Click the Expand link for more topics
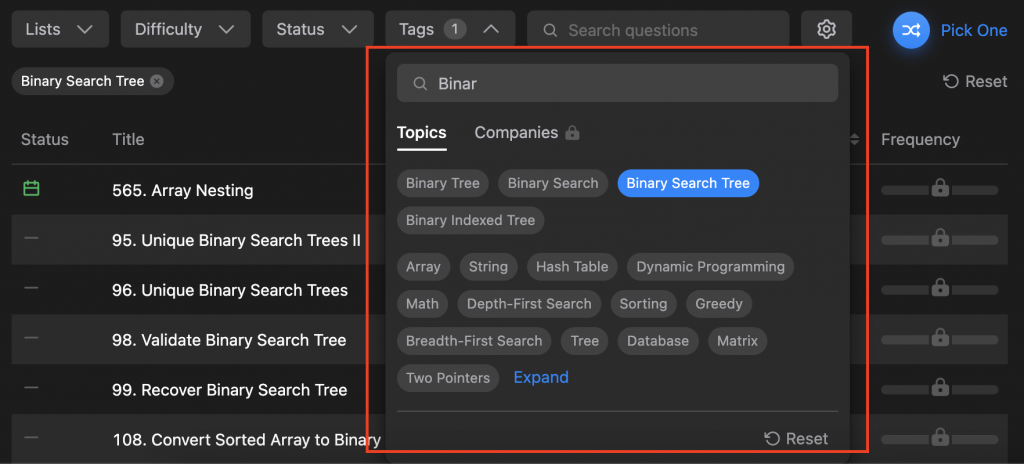Screen dimensions: 1024x464 541,377
